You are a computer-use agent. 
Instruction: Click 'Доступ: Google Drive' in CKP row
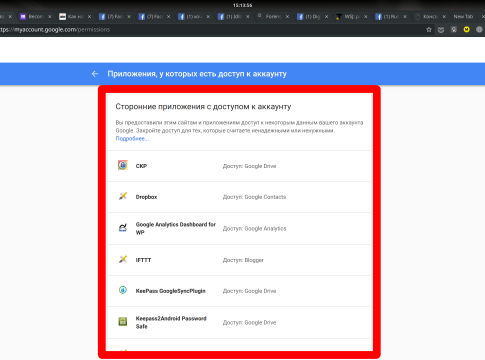[x=249, y=166]
